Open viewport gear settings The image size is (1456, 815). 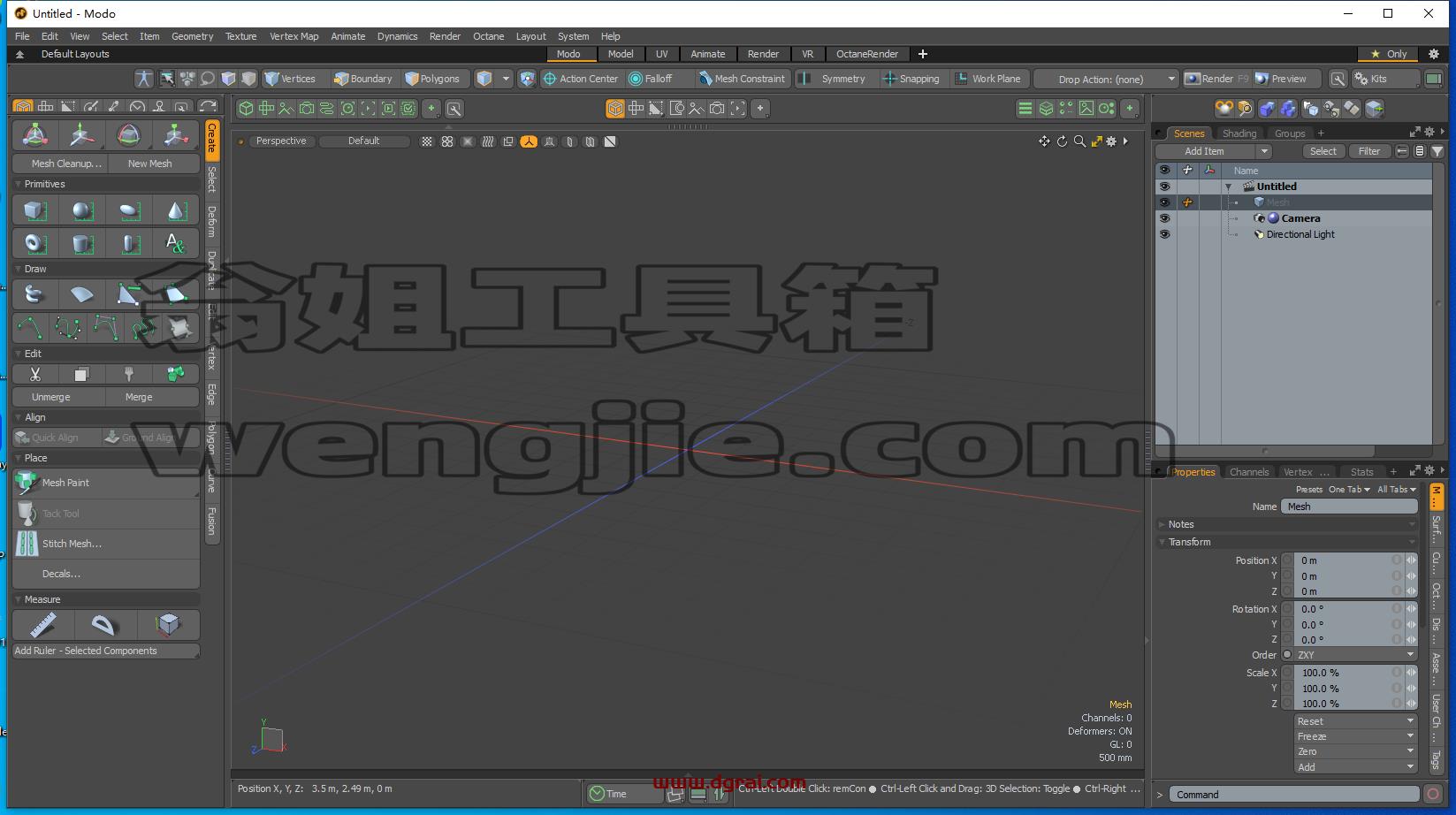click(x=1111, y=141)
